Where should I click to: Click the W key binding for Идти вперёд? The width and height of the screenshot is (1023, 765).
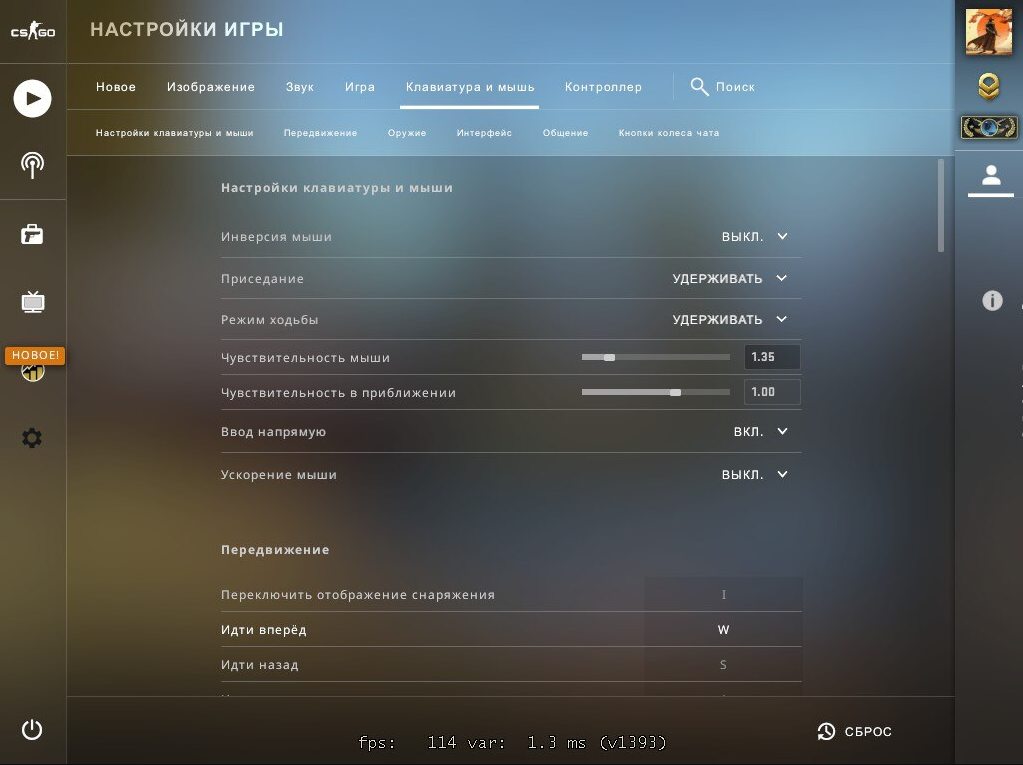[723, 630]
